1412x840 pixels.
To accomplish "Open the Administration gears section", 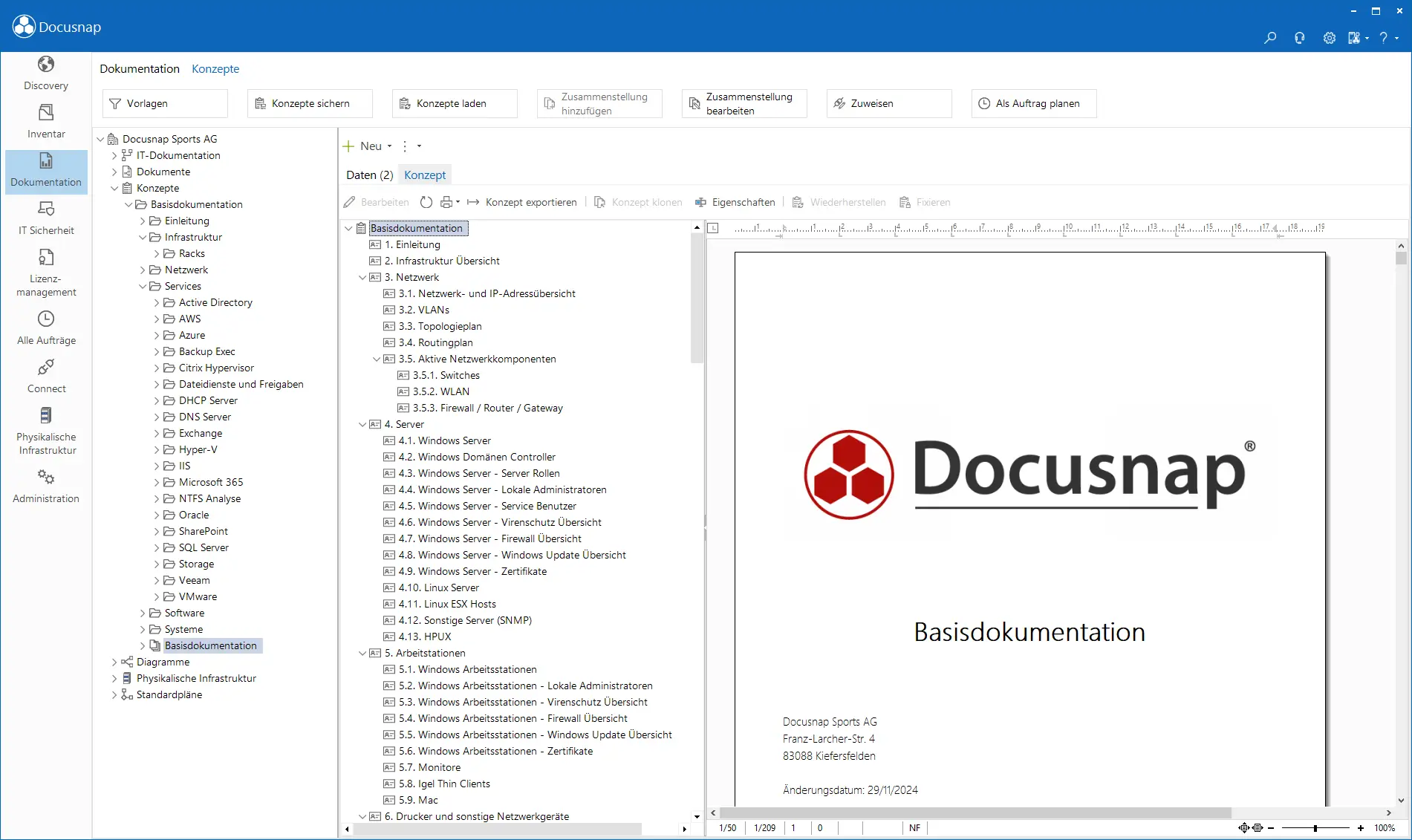I will tap(46, 486).
